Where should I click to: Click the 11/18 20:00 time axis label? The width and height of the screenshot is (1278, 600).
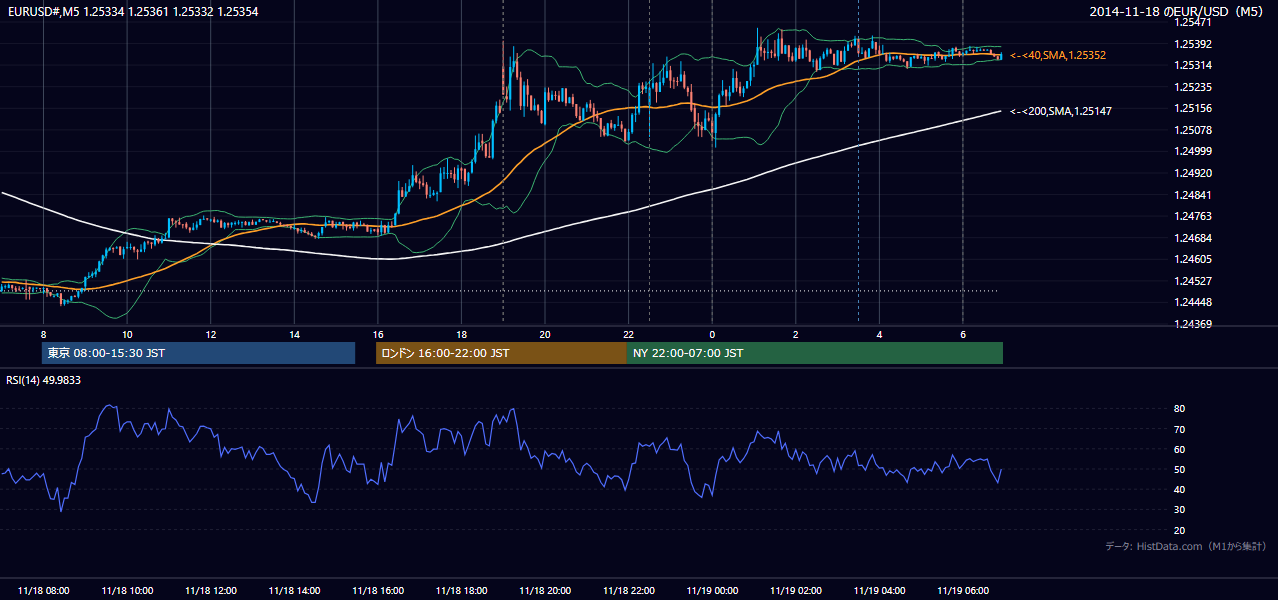point(545,590)
